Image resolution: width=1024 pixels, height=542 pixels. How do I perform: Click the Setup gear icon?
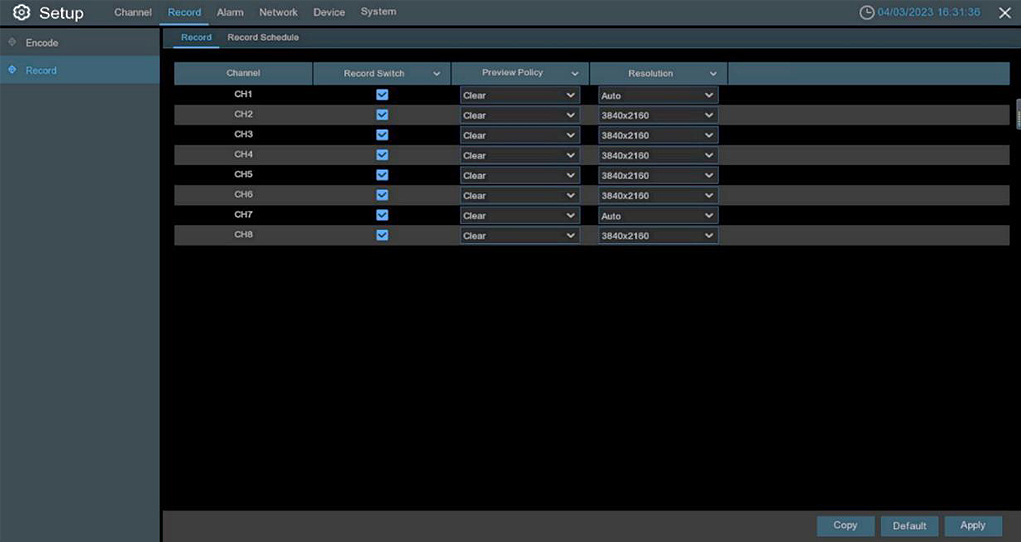(21, 13)
